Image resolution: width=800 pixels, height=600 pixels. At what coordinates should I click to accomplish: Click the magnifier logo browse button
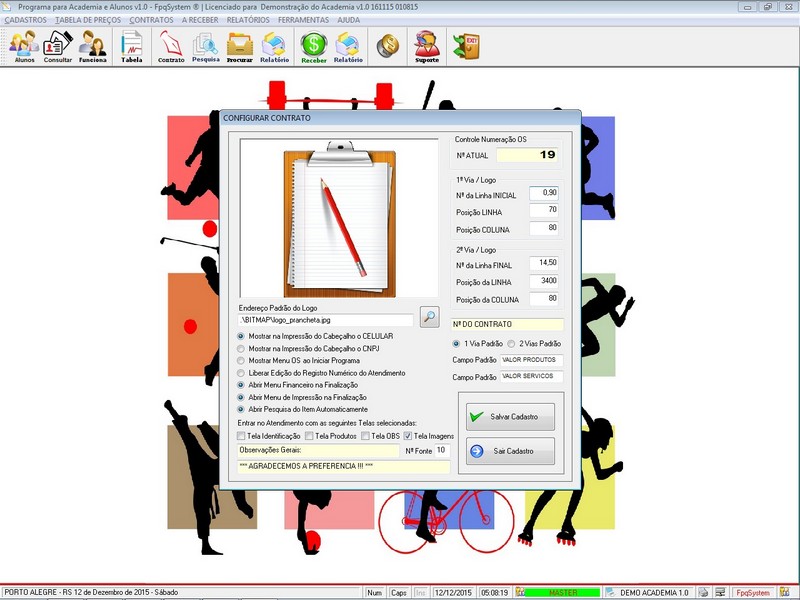430,317
